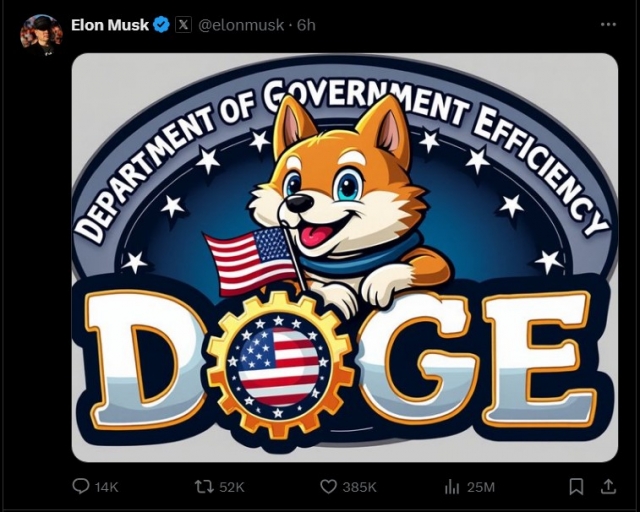
Task: Open Elon Musk's profile avatar
Action: pos(41,35)
